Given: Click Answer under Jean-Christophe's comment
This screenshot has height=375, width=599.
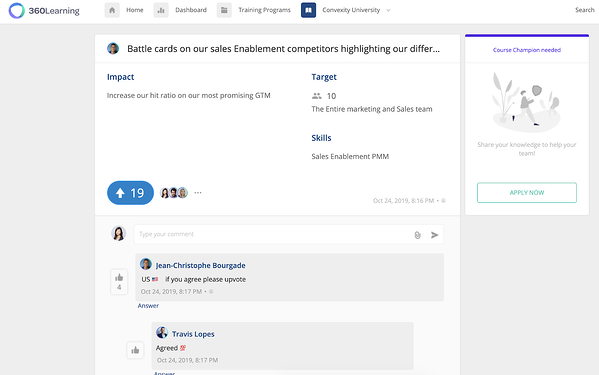Looking at the screenshot, I should tap(148, 305).
